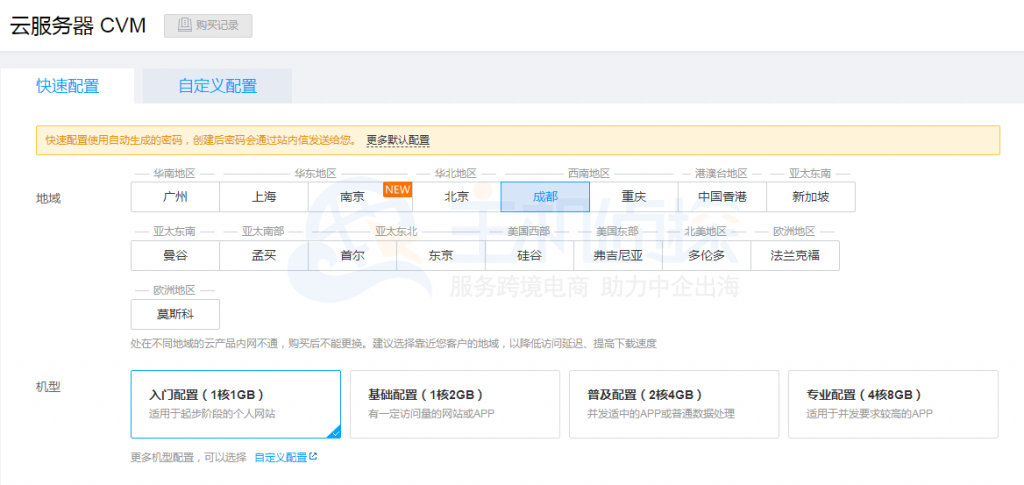Pick the 基础配置 (1核2GB) machine type

click(455, 404)
